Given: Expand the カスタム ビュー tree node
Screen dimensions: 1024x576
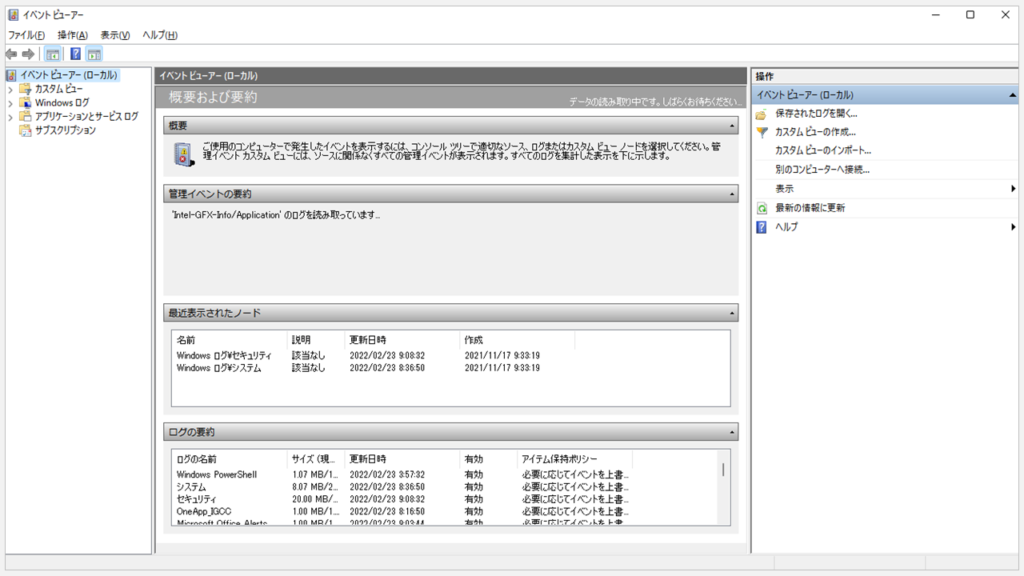Looking at the screenshot, I should (10, 89).
